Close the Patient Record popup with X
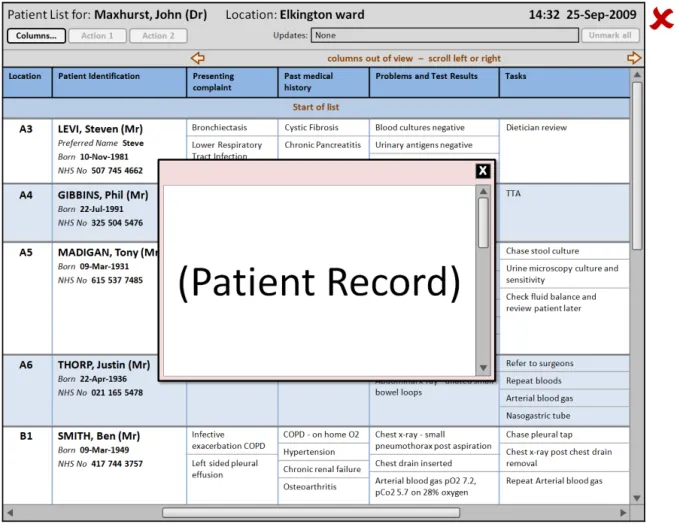The height and width of the screenshot is (524, 677). click(x=483, y=171)
